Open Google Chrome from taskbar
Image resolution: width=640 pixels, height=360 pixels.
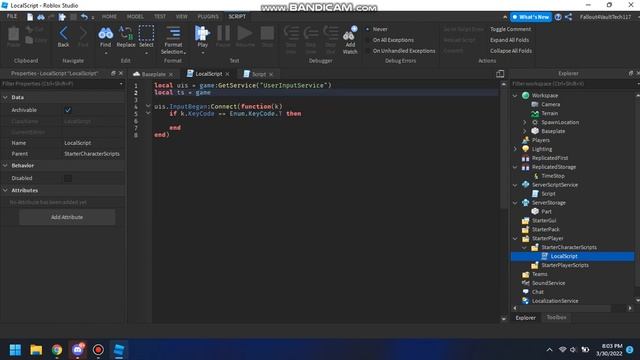coord(57,350)
